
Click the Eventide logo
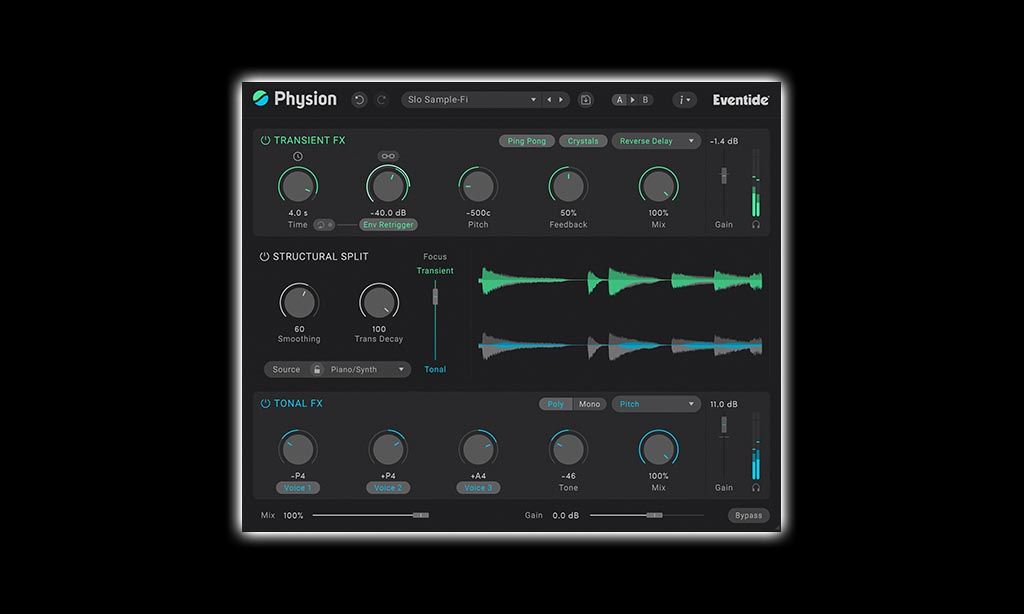[x=741, y=100]
